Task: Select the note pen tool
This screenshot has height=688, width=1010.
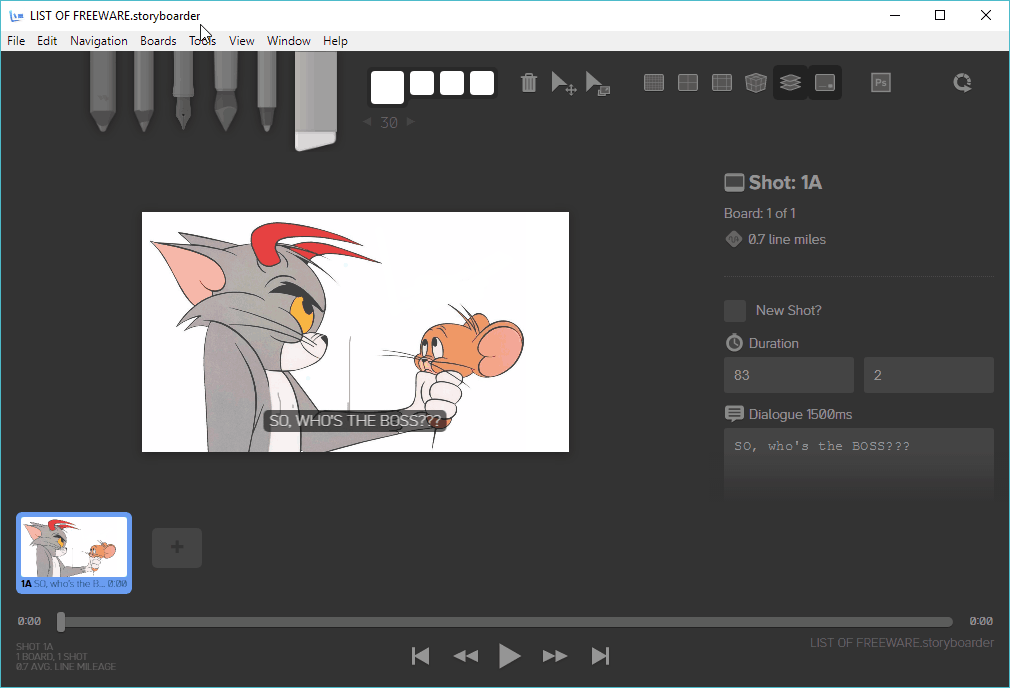Action: pyautogui.click(x=267, y=91)
